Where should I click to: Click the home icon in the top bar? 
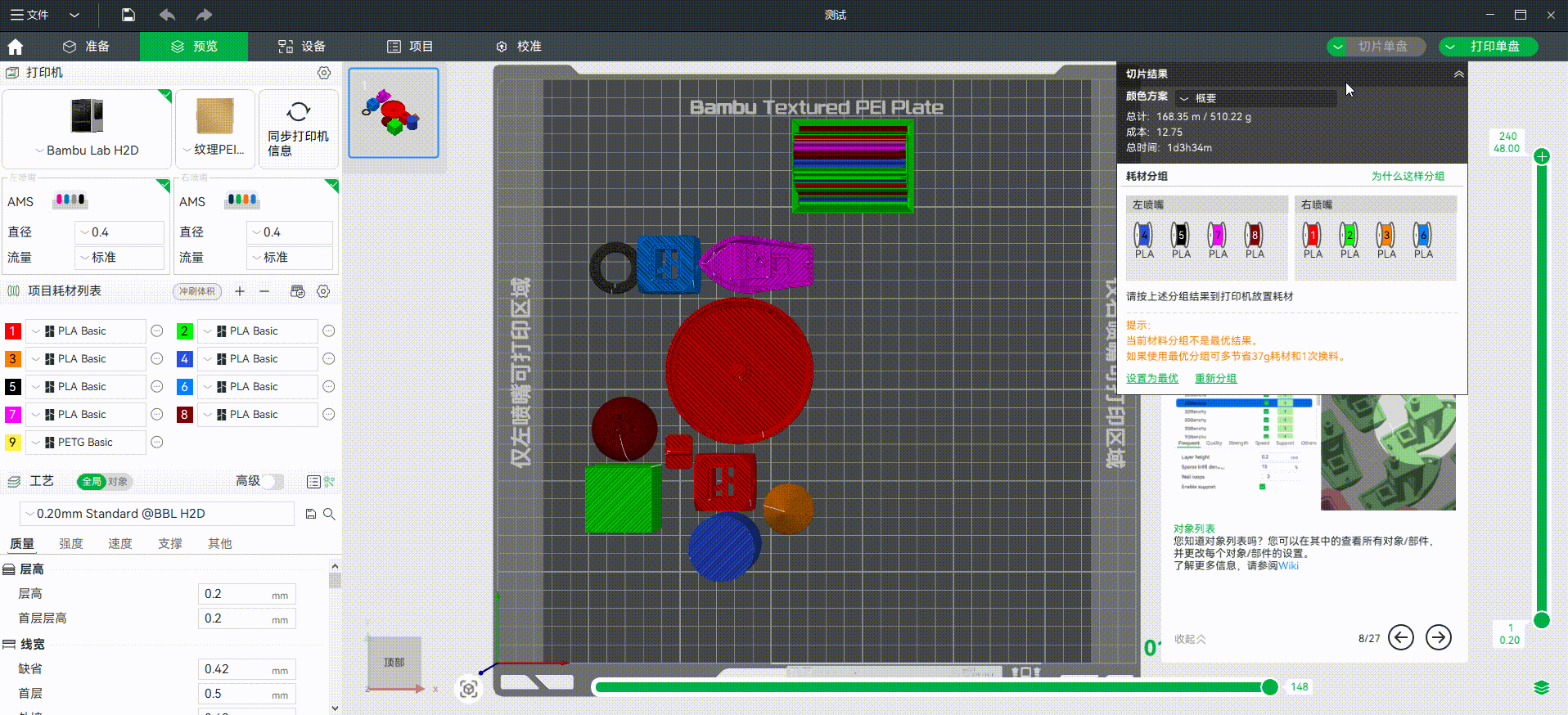15,47
